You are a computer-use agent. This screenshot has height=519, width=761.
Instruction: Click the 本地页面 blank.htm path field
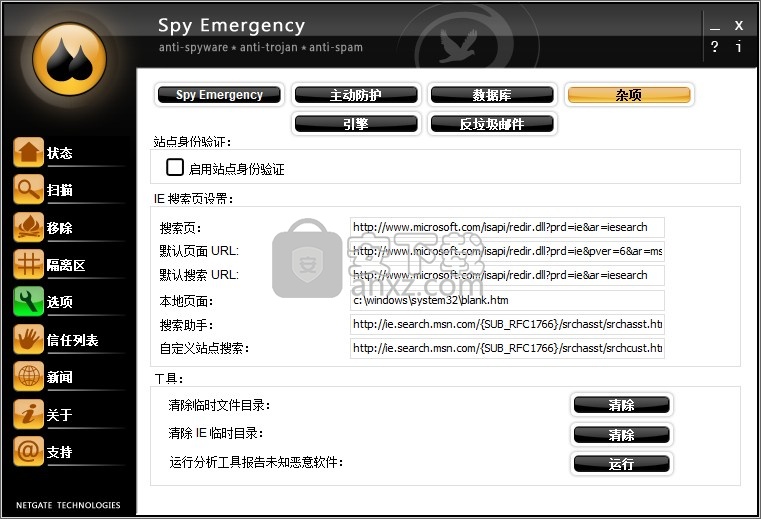pos(507,300)
